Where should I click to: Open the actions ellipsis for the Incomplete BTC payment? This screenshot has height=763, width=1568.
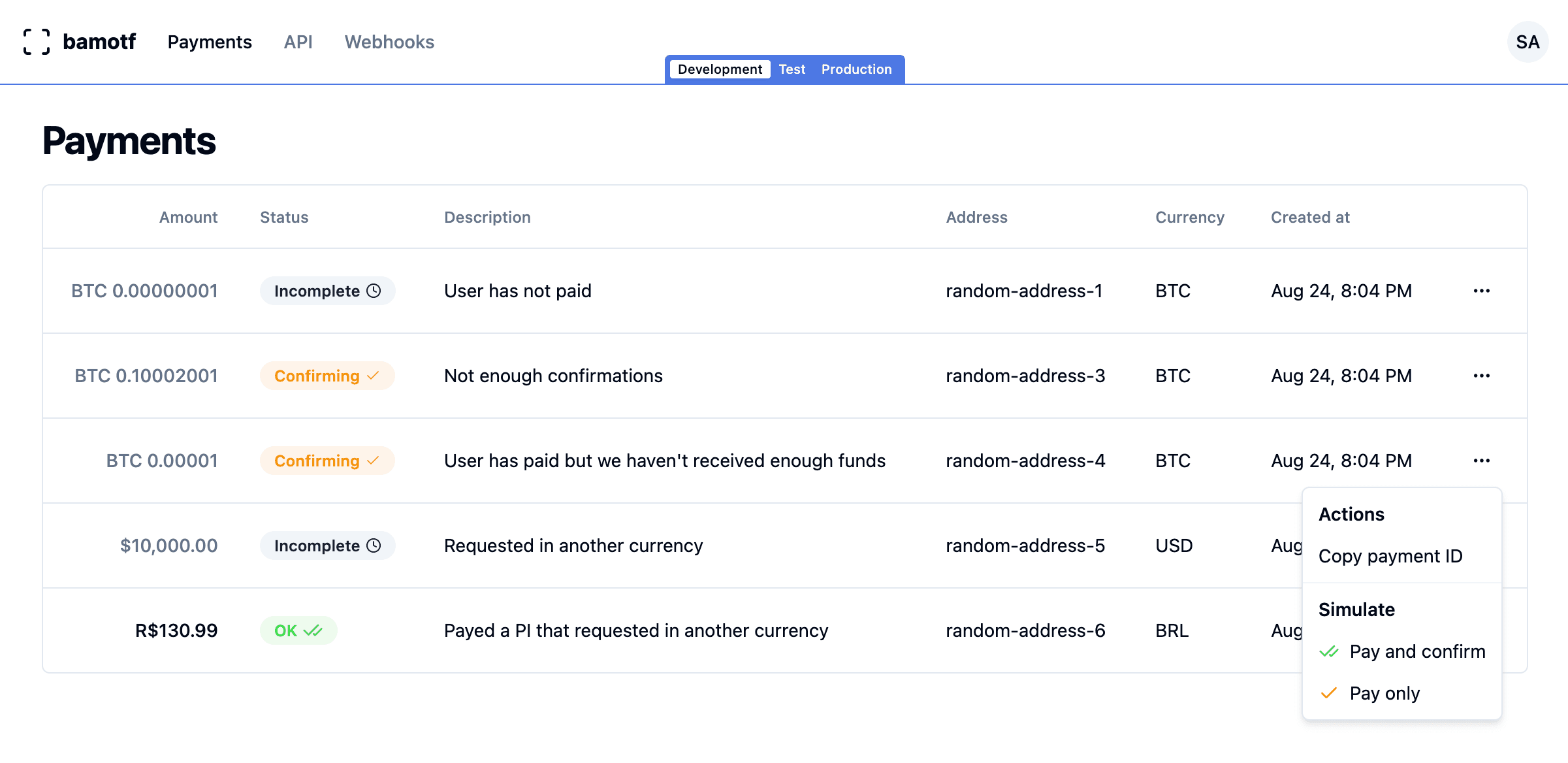[1482, 291]
